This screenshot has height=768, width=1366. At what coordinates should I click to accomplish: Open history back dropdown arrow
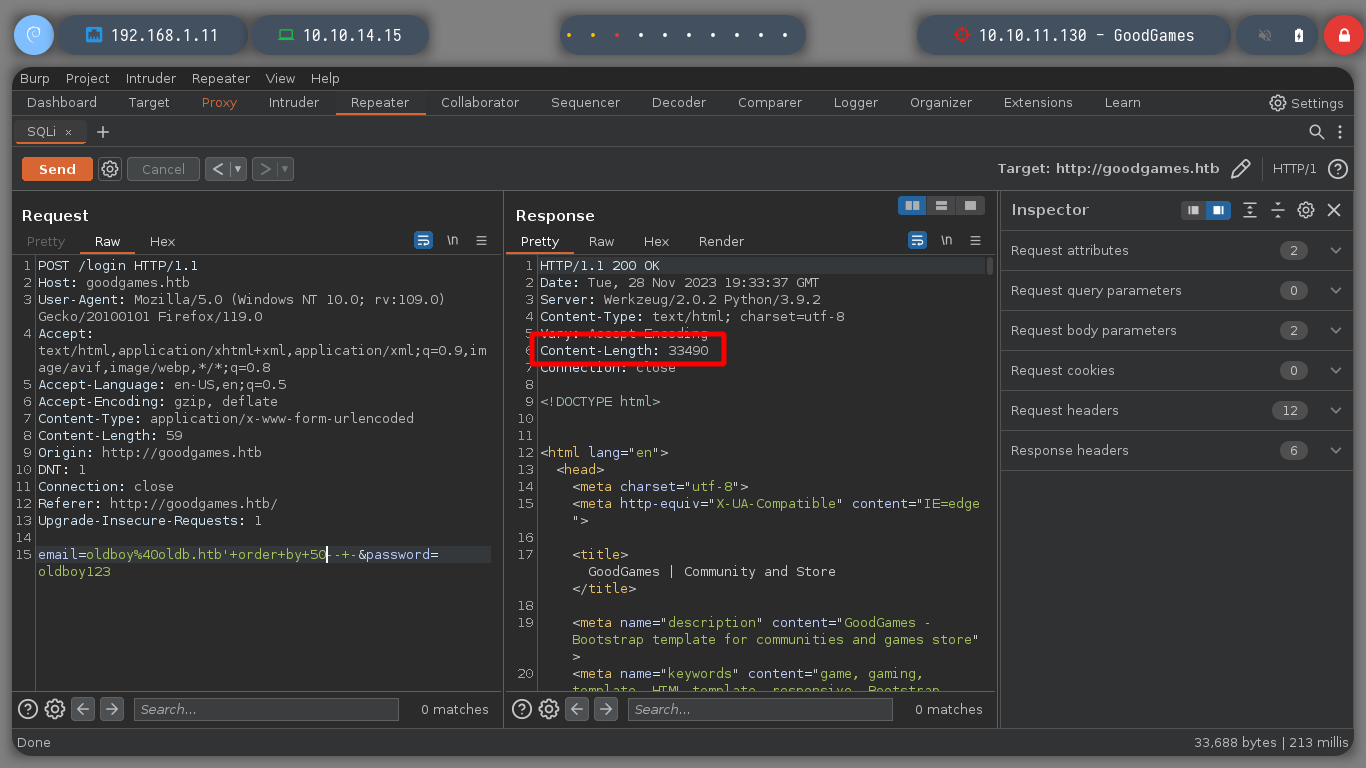238,169
